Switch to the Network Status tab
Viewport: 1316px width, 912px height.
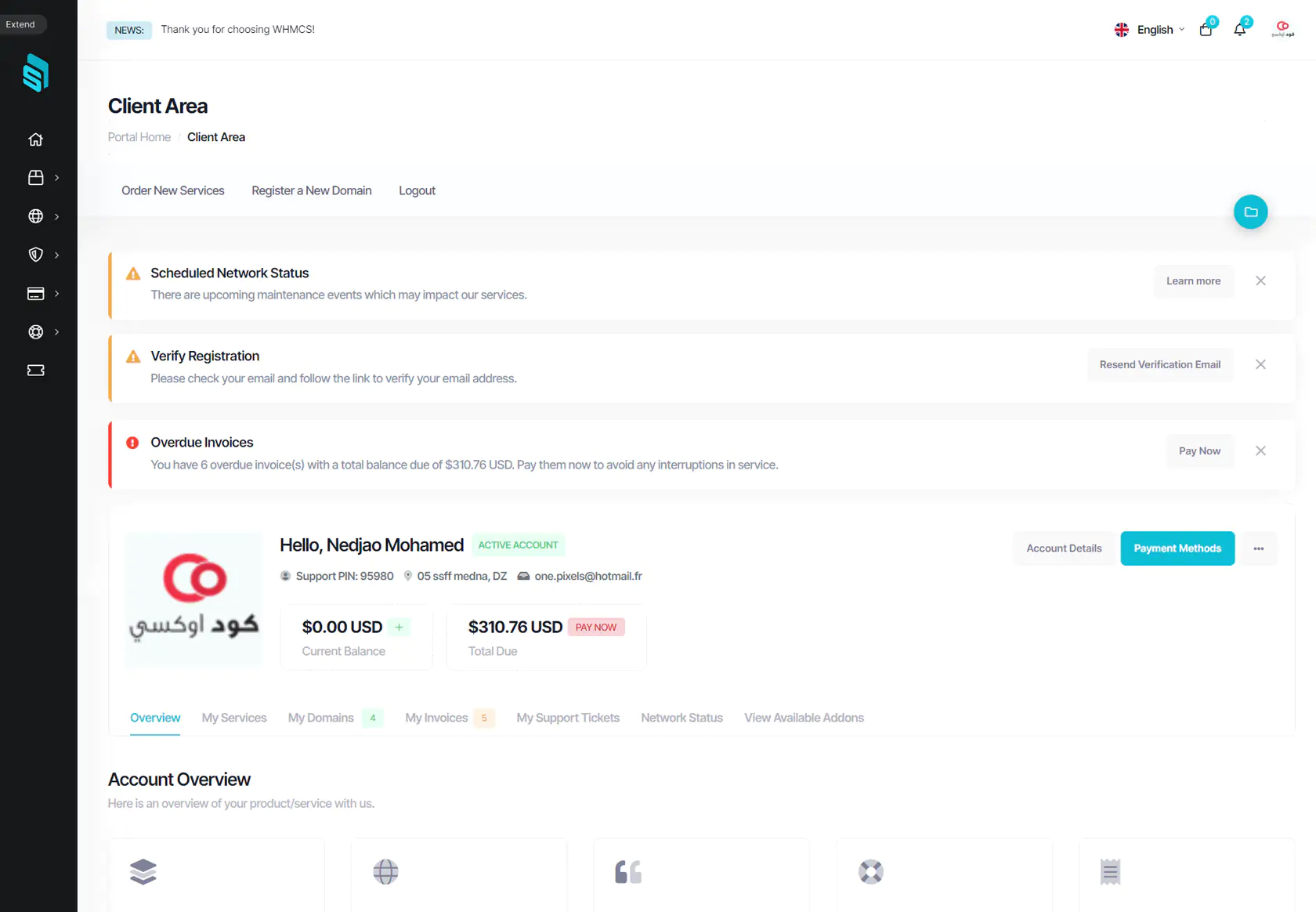(x=681, y=718)
